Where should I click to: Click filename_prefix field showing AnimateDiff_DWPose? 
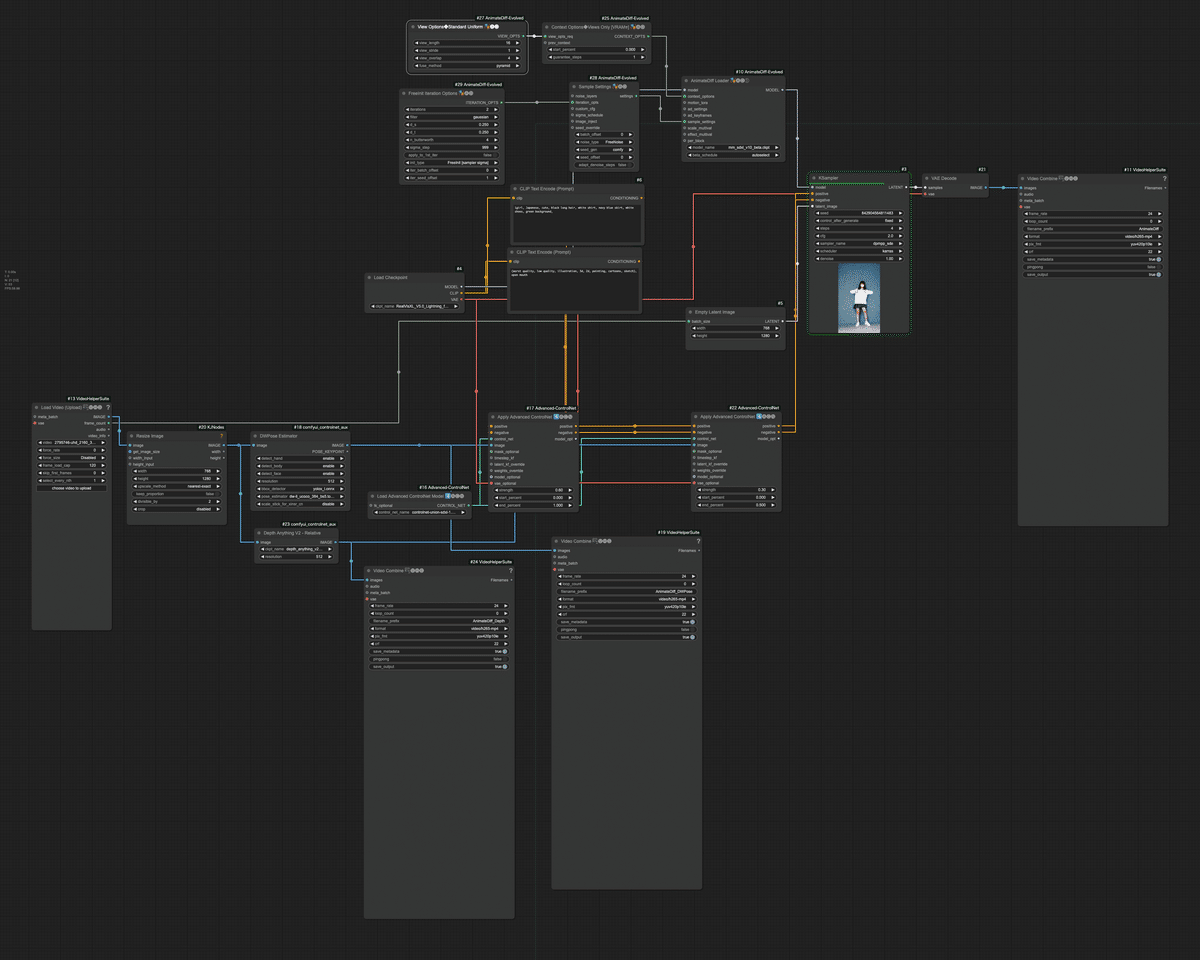point(626,591)
